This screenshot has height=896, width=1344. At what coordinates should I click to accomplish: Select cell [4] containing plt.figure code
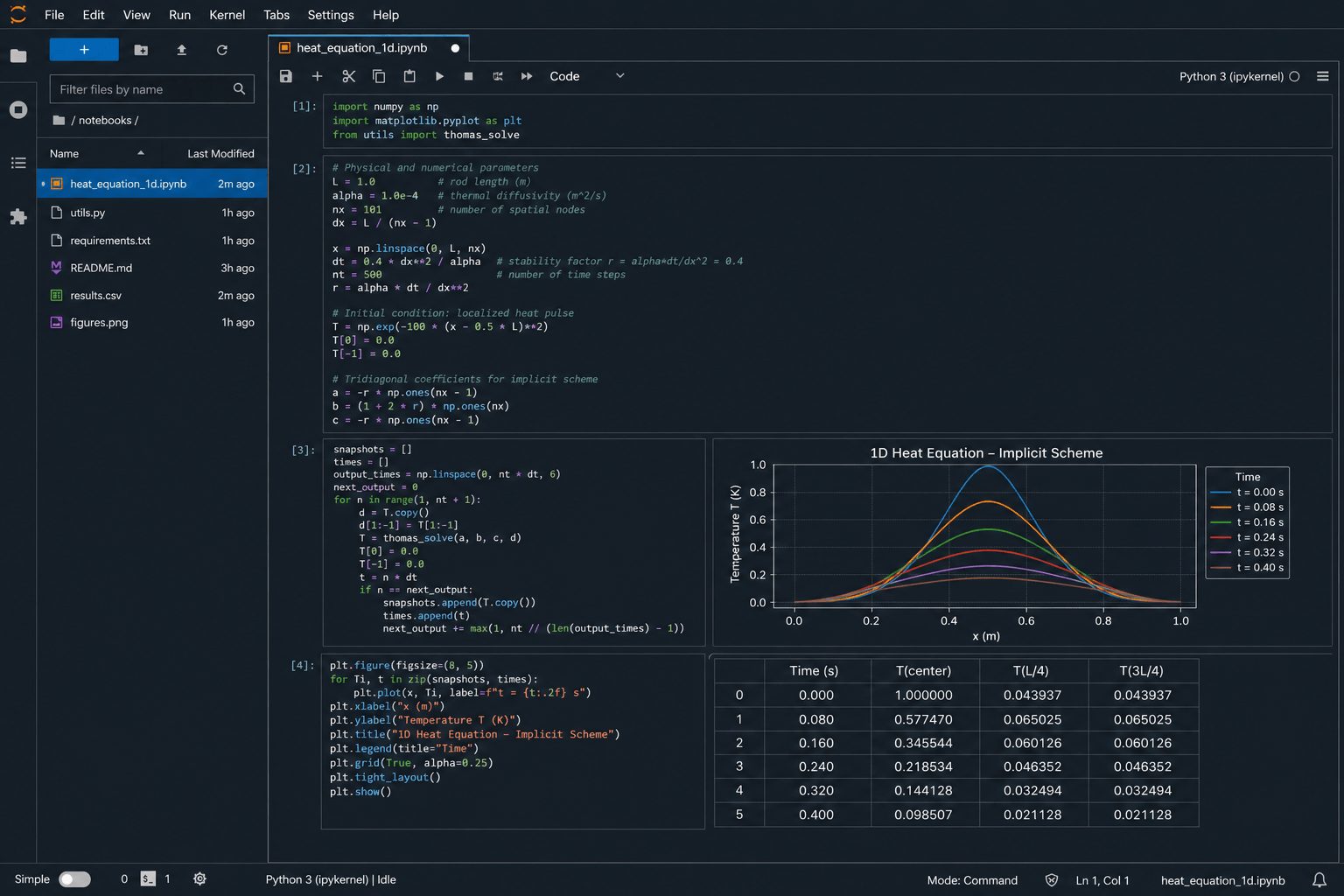point(513,741)
